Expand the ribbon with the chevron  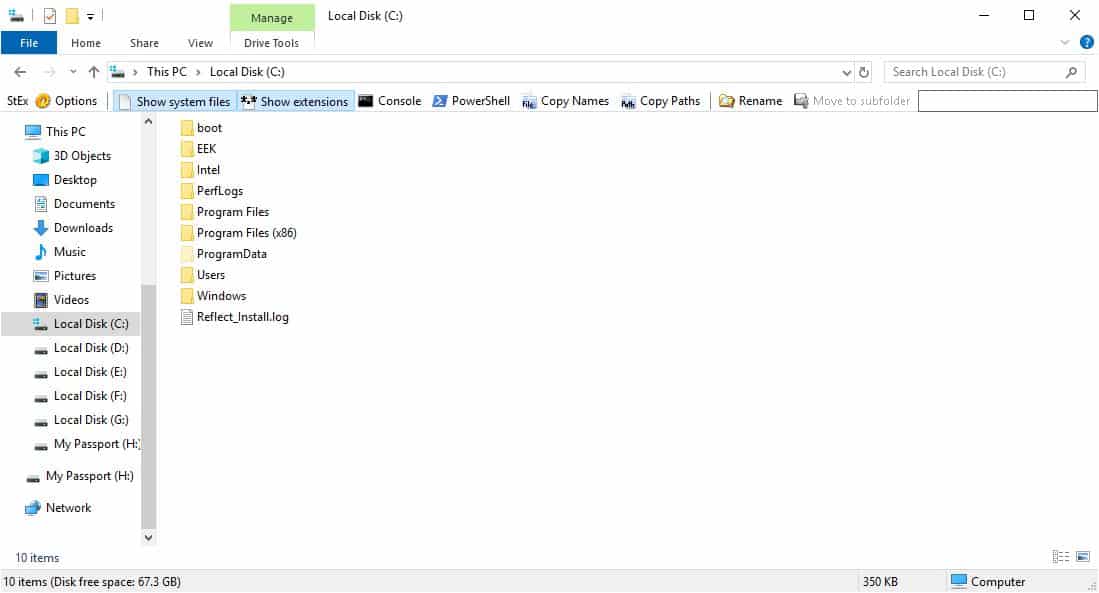1064,42
